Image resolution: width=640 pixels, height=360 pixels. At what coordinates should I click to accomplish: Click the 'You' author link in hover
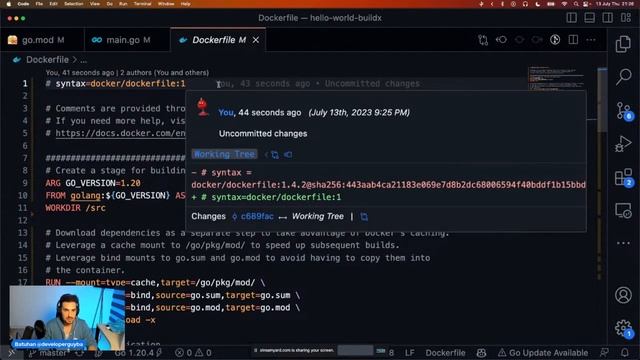tap(226, 113)
